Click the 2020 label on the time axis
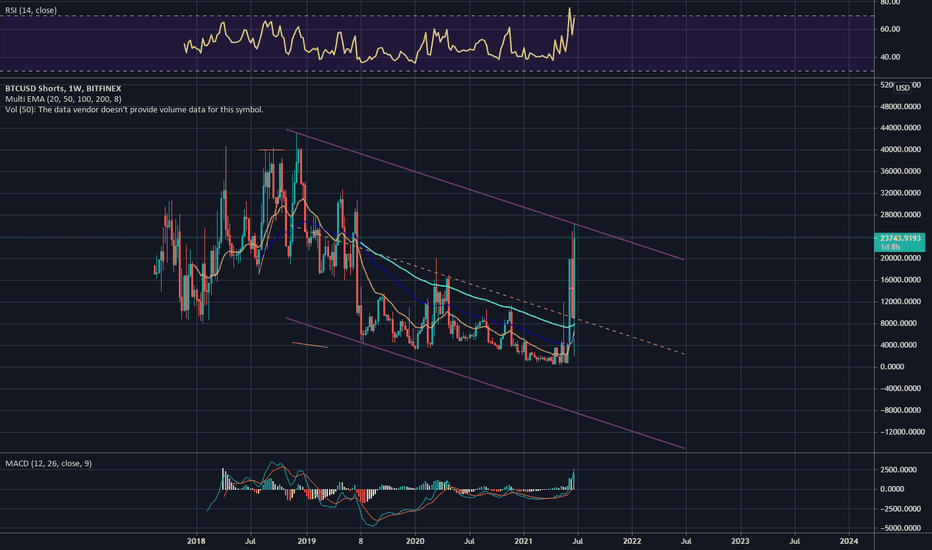The height and width of the screenshot is (550, 932). click(415, 541)
